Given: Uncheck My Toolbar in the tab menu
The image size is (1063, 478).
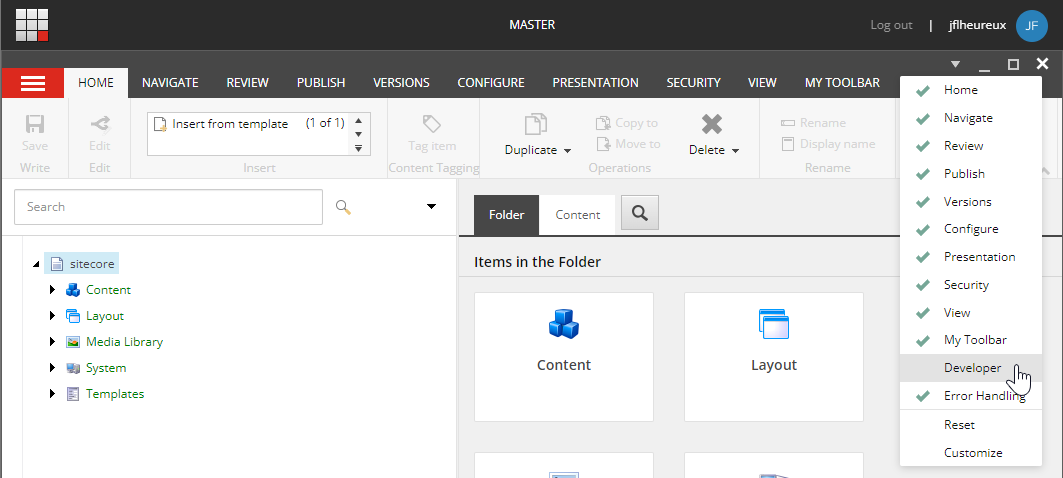Looking at the screenshot, I should pyautogui.click(x=971, y=340).
